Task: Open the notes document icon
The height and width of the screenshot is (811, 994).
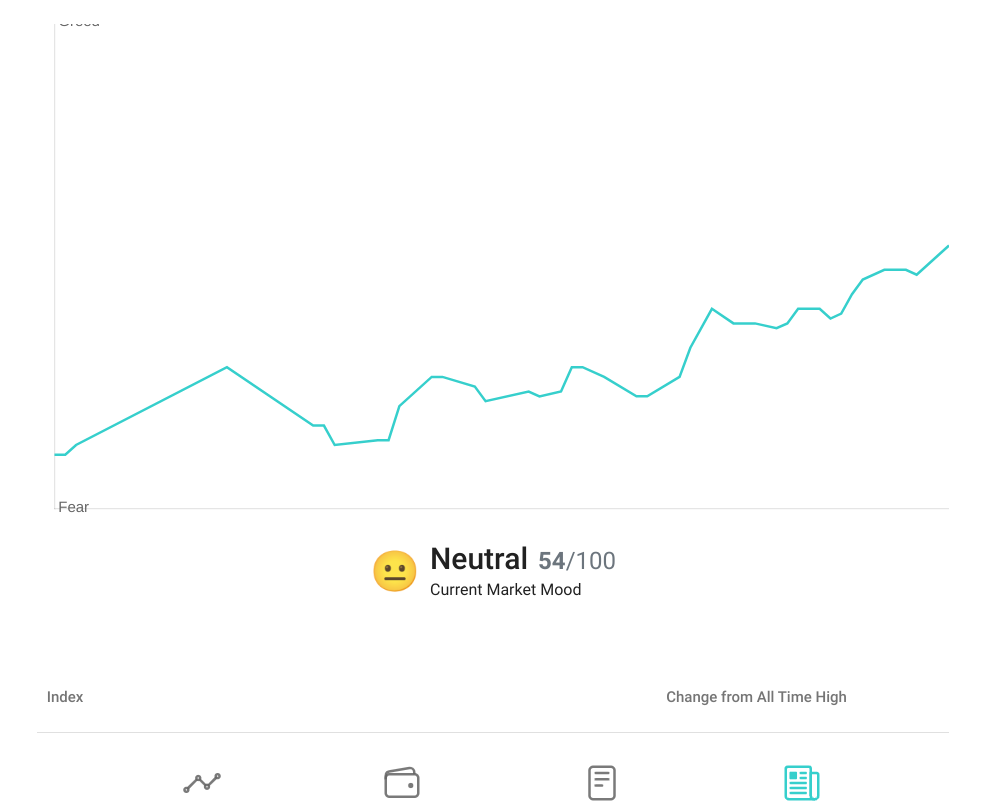Action: (601, 783)
